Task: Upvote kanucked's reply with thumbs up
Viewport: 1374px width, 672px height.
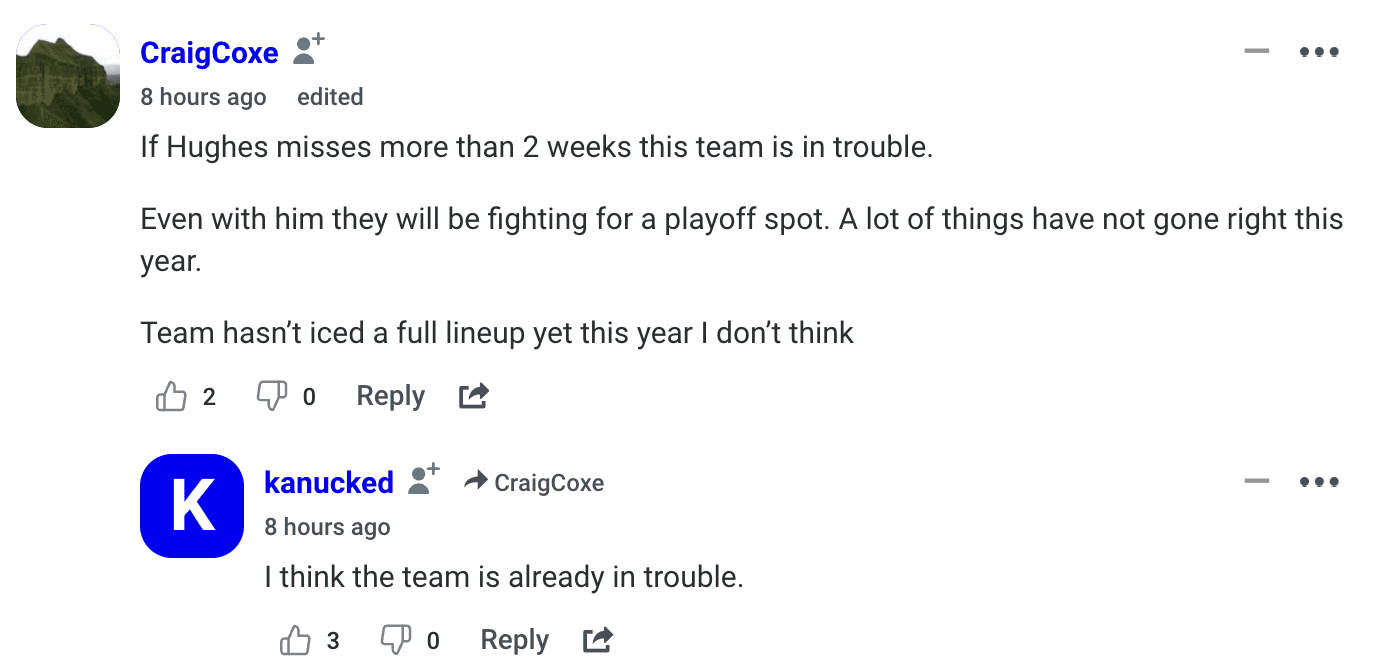Action: click(x=296, y=640)
